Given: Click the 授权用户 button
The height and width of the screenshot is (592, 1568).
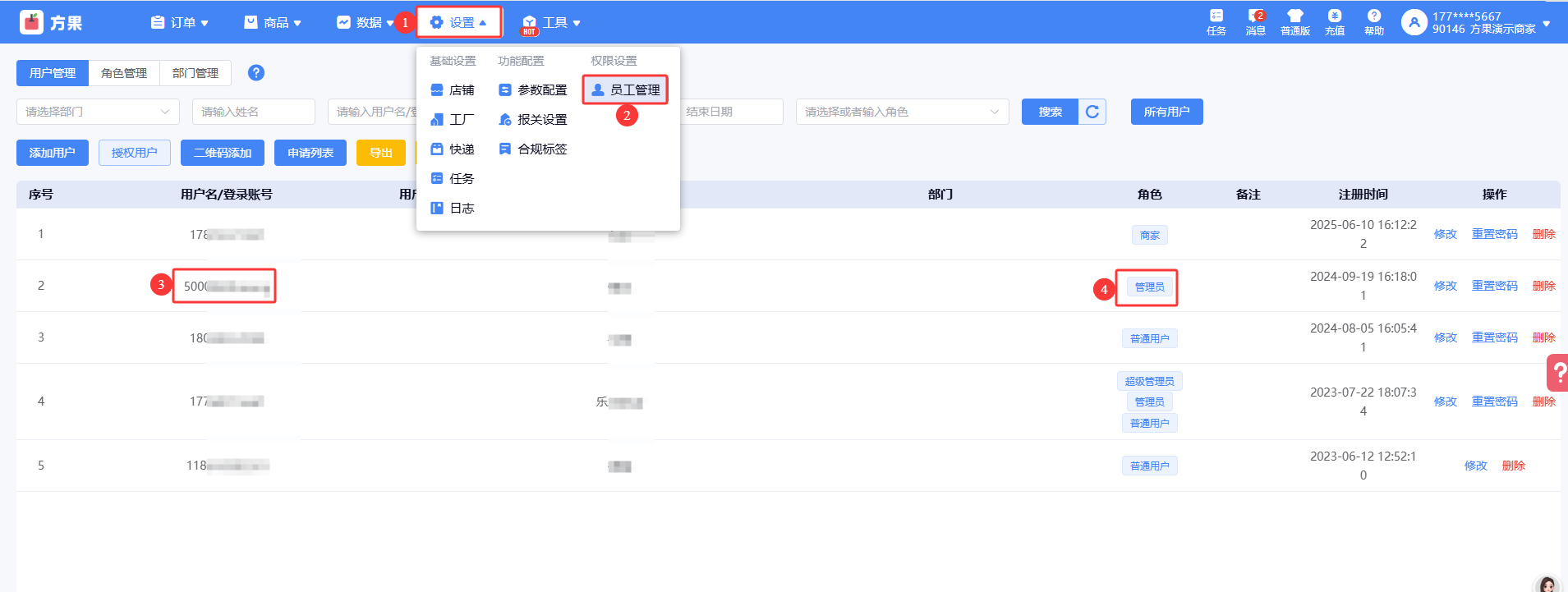Looking at the screenshot, I should click(x=135, y=153).
